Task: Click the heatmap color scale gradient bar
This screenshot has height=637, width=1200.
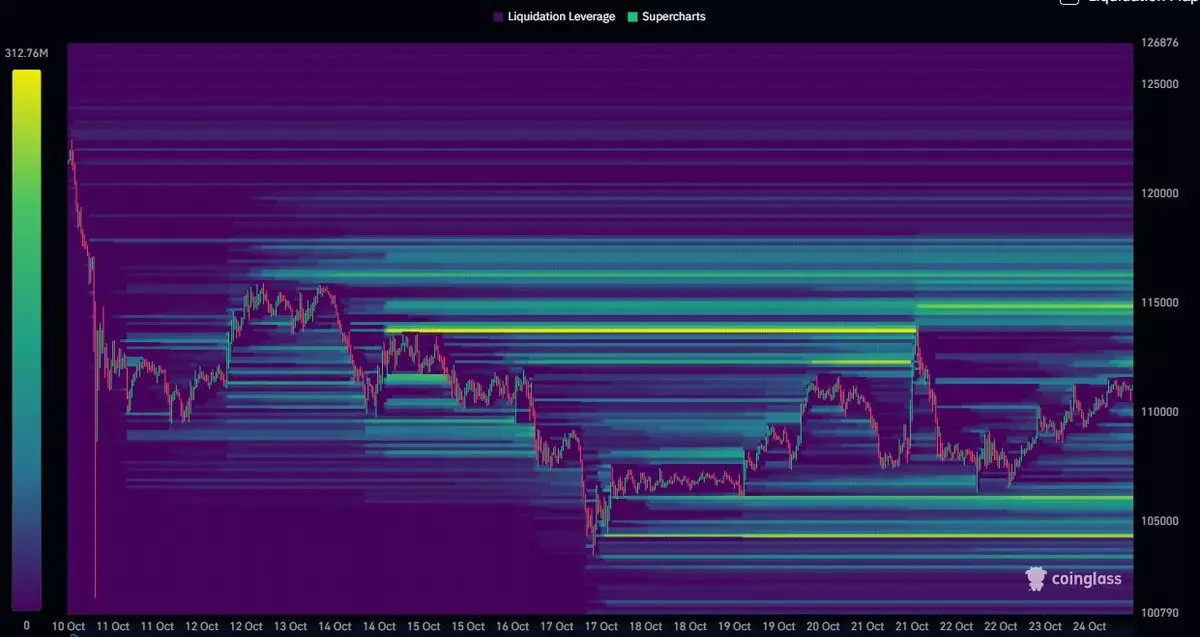Action: [x=26, y=340]
